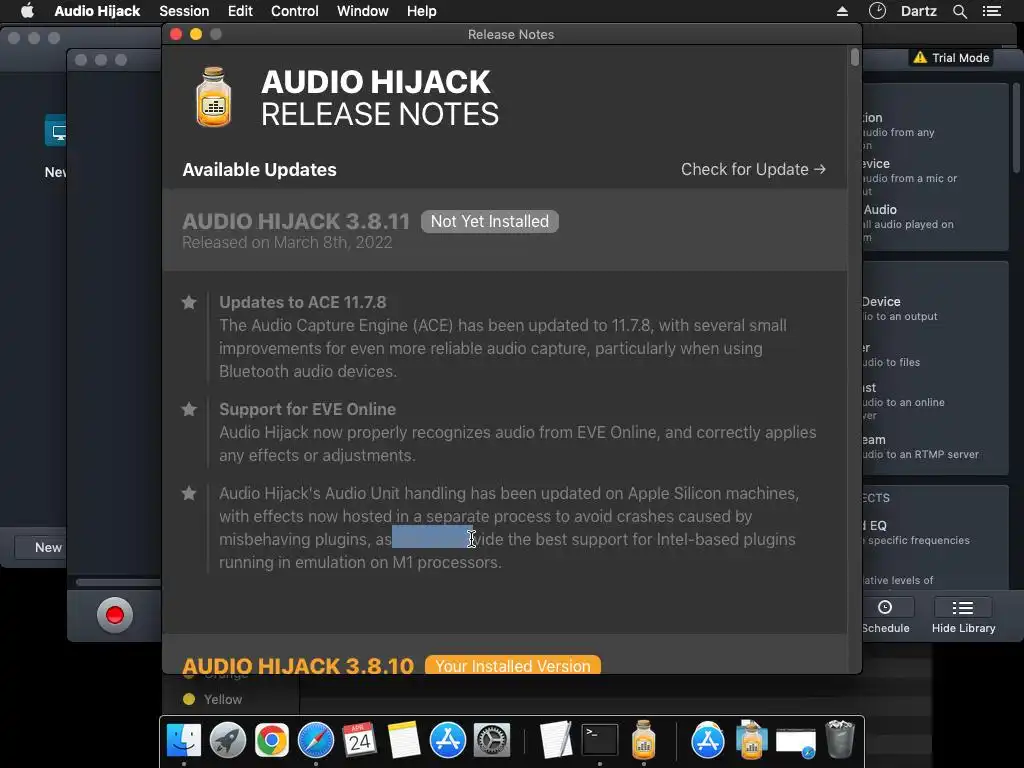1024x768 pixels.
Task: Open TextEdit from the Dock
Action: point(556,740)
